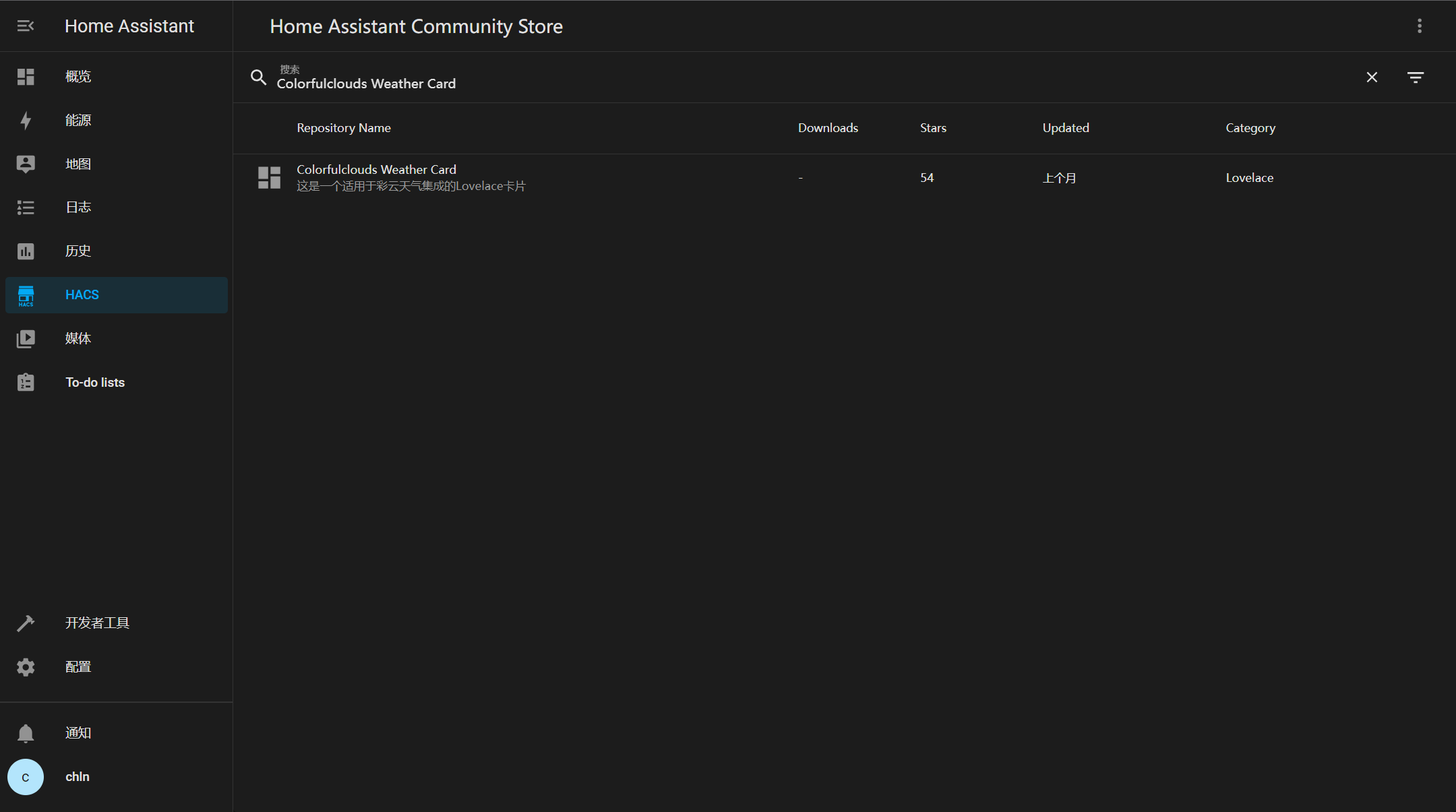Click the 上个月 updated value
This screenshot has height=812, width=1456.
(x=1059, y=178)
